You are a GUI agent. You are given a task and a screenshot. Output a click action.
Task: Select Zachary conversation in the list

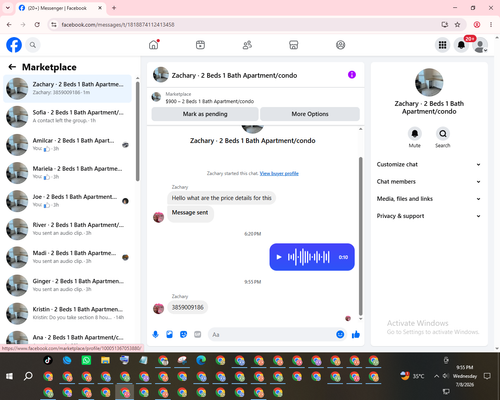tap(67, 89)
